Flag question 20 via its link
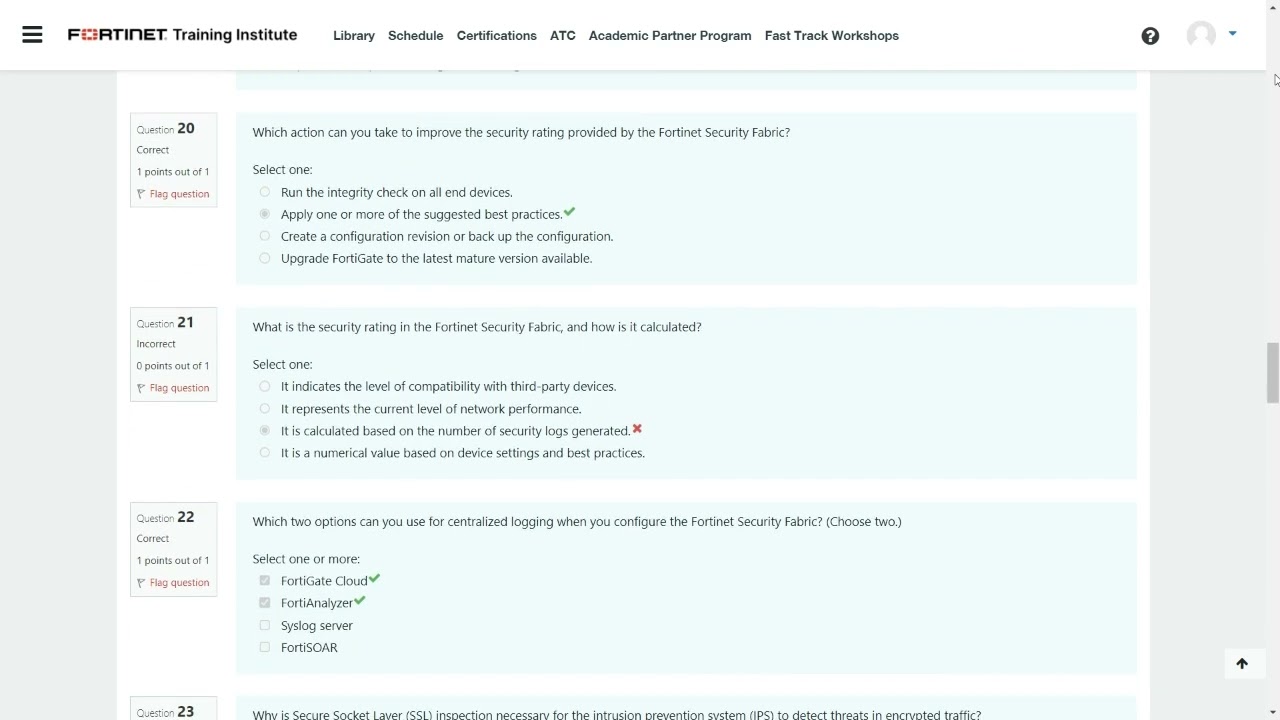1280x720 pixels. tap(179, 194)
